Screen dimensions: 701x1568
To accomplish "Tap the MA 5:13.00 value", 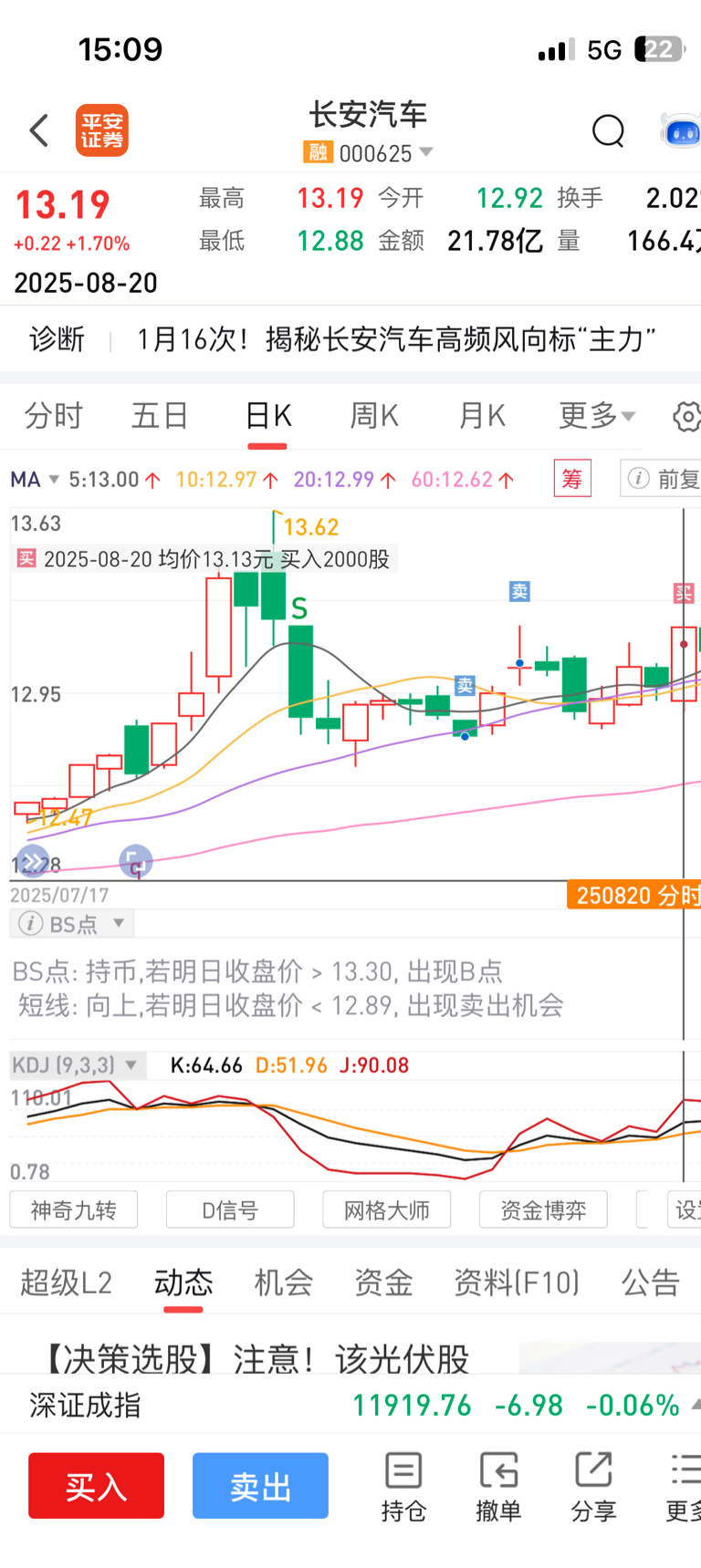I will [104, 480].
